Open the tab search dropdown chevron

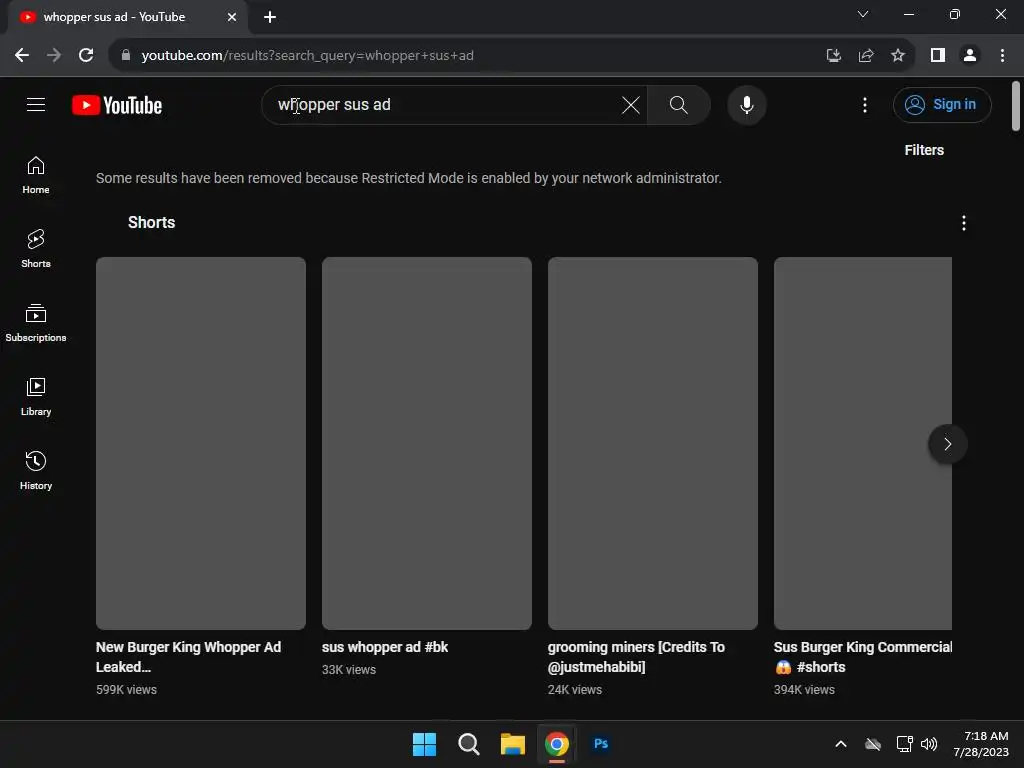tap(863, 14)
